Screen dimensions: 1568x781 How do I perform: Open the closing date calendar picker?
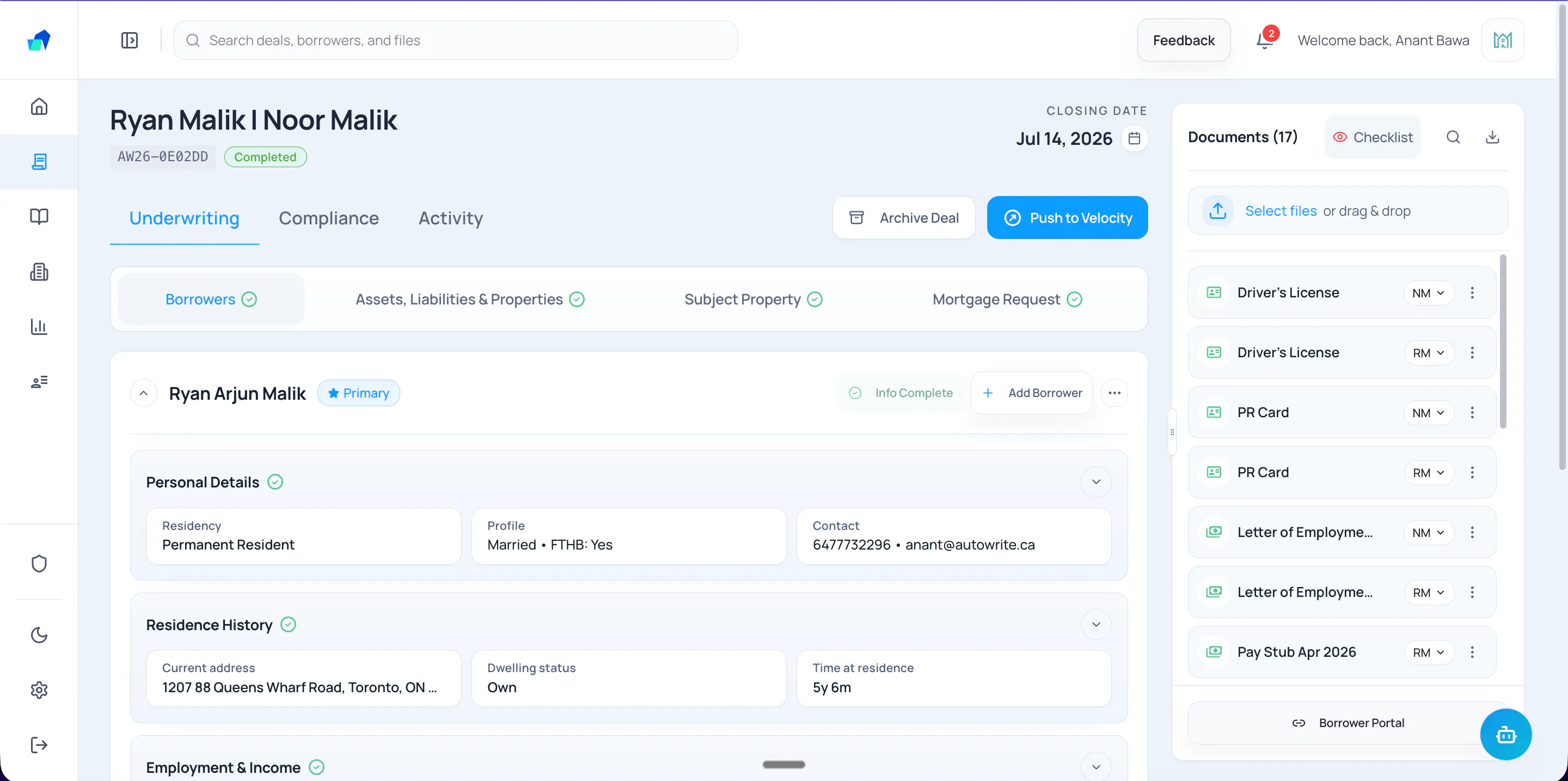(x=1134, y=138)
